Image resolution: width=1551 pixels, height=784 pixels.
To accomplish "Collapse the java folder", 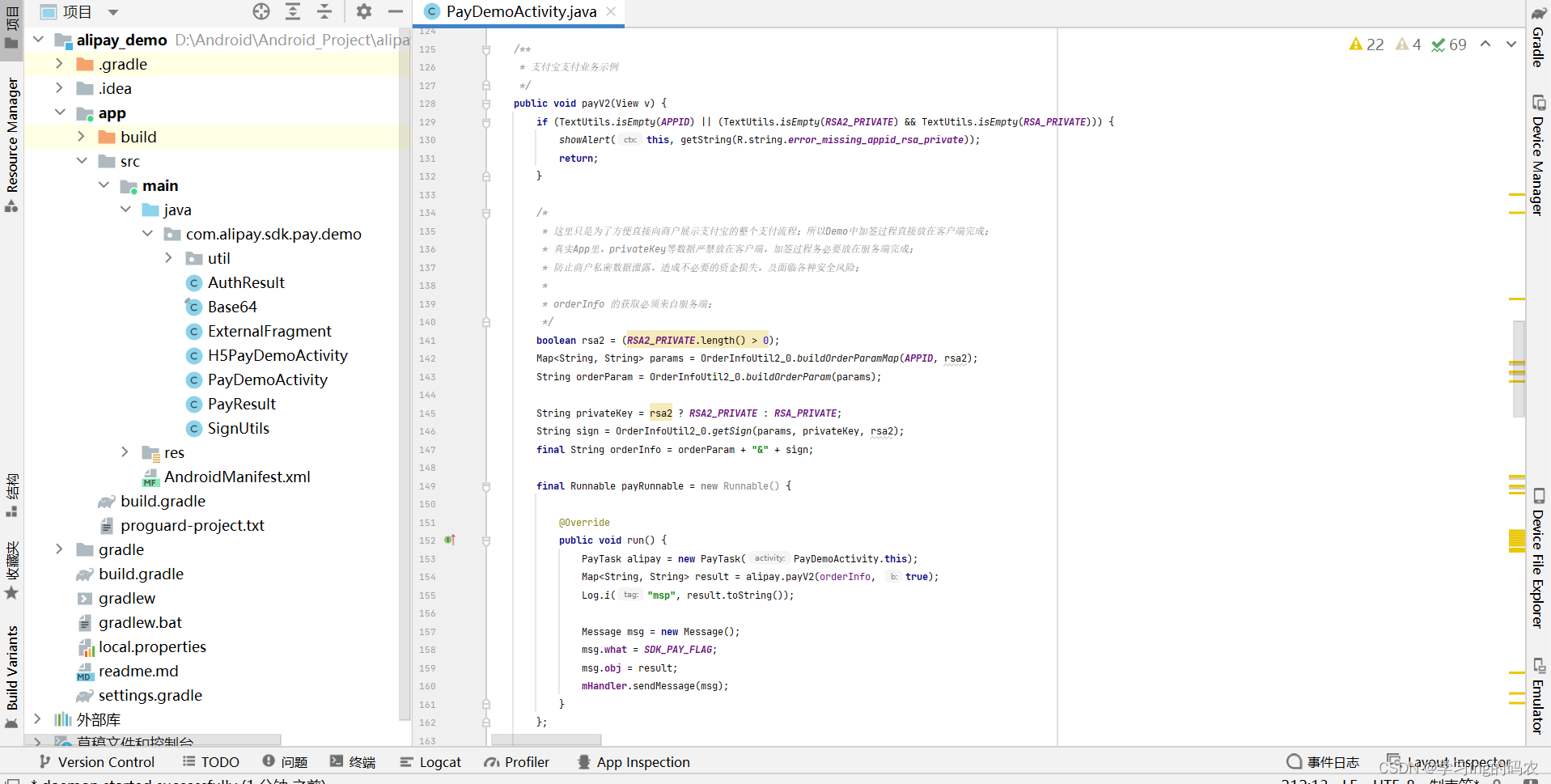I will tap(125, 209).
